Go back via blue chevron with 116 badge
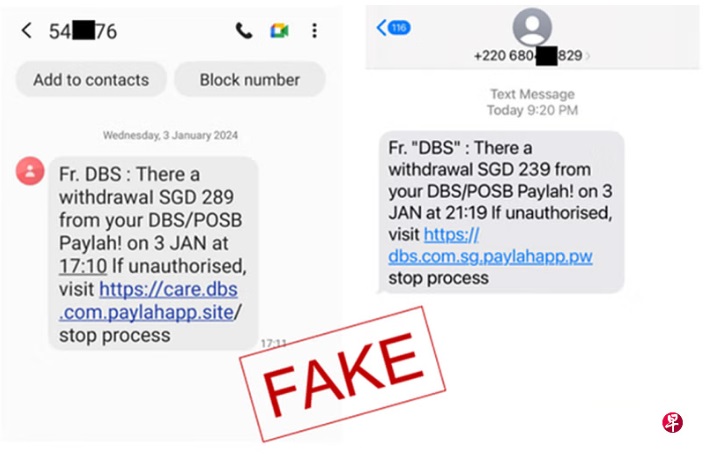Screen dimensions: 704x460 pos(393,27)
